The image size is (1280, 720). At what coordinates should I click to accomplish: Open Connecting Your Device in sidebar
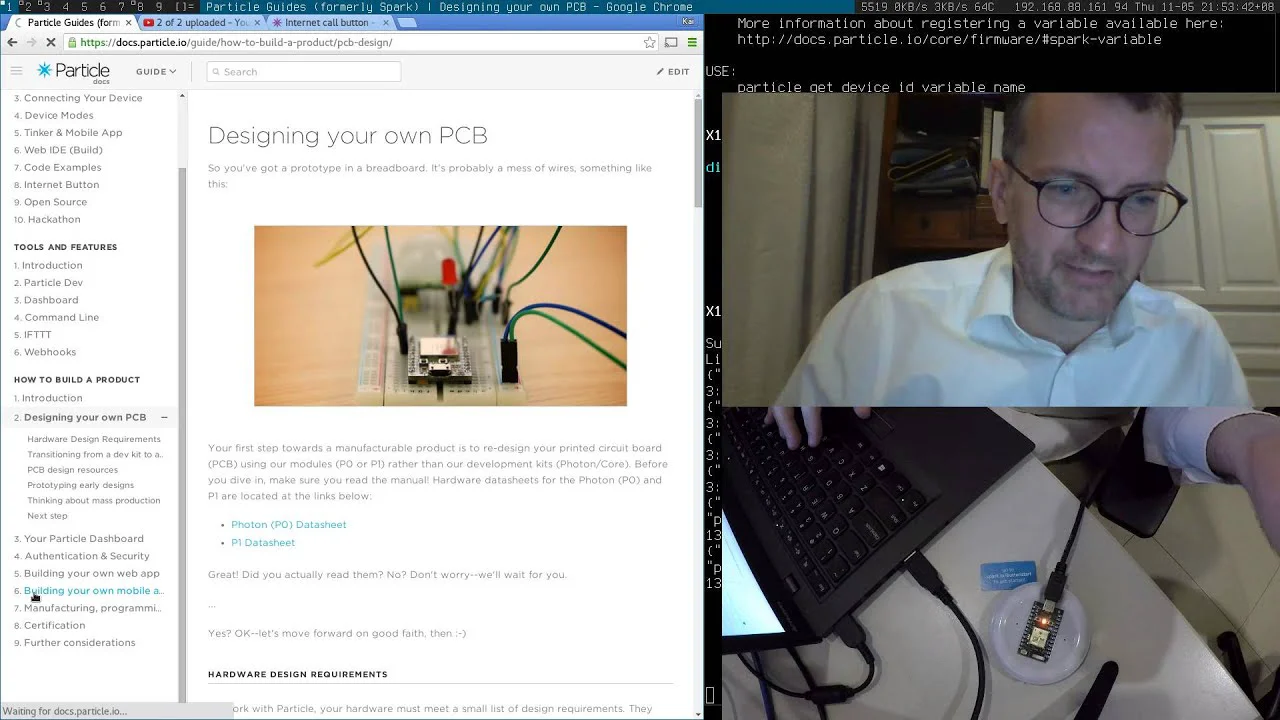point(83,98)
